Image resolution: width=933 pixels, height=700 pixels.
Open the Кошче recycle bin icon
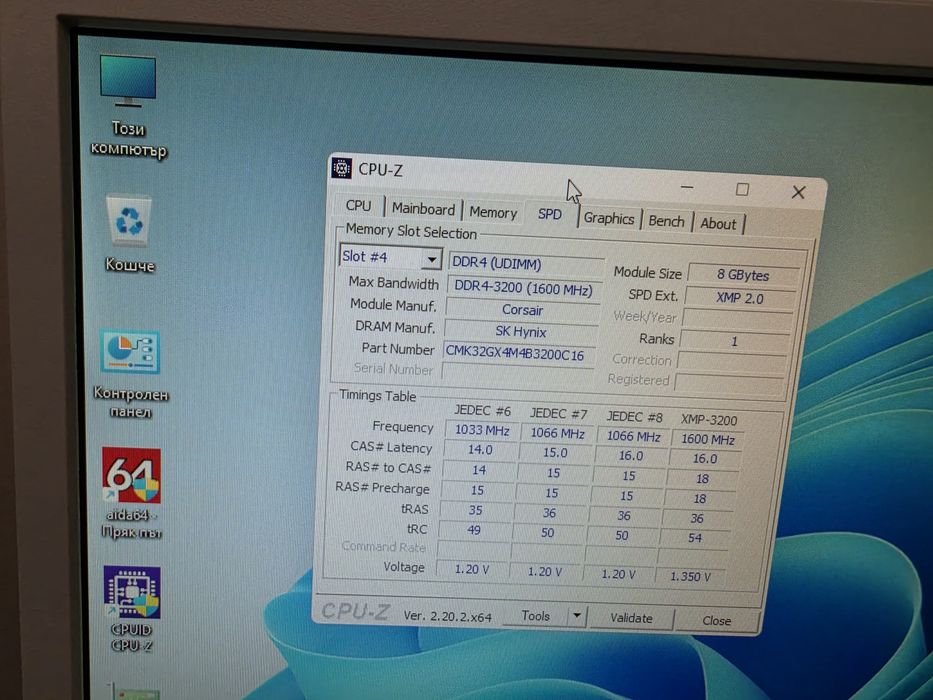pos(129,233)
